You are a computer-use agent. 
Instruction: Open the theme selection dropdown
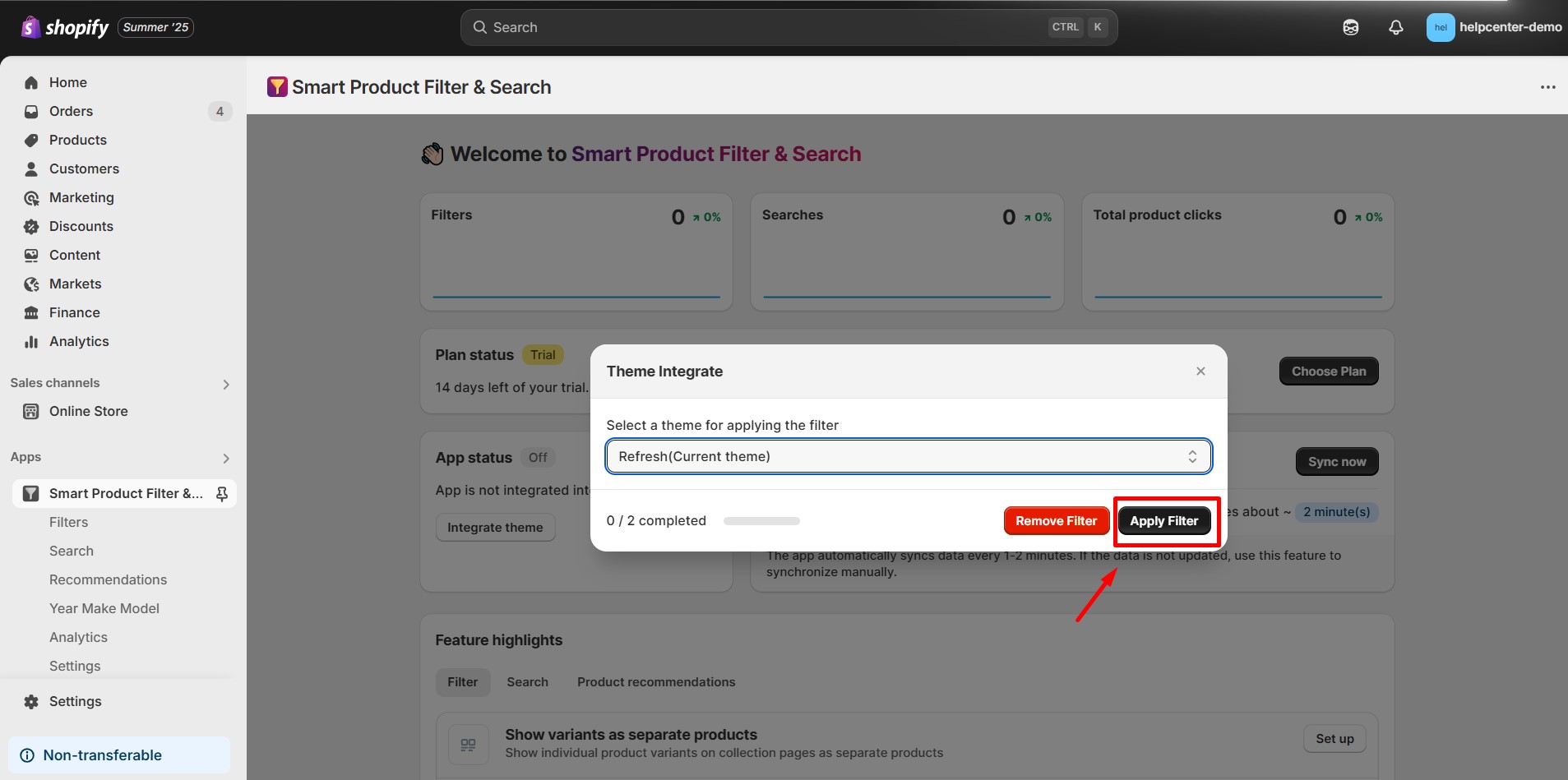click(x=908, y=456)
